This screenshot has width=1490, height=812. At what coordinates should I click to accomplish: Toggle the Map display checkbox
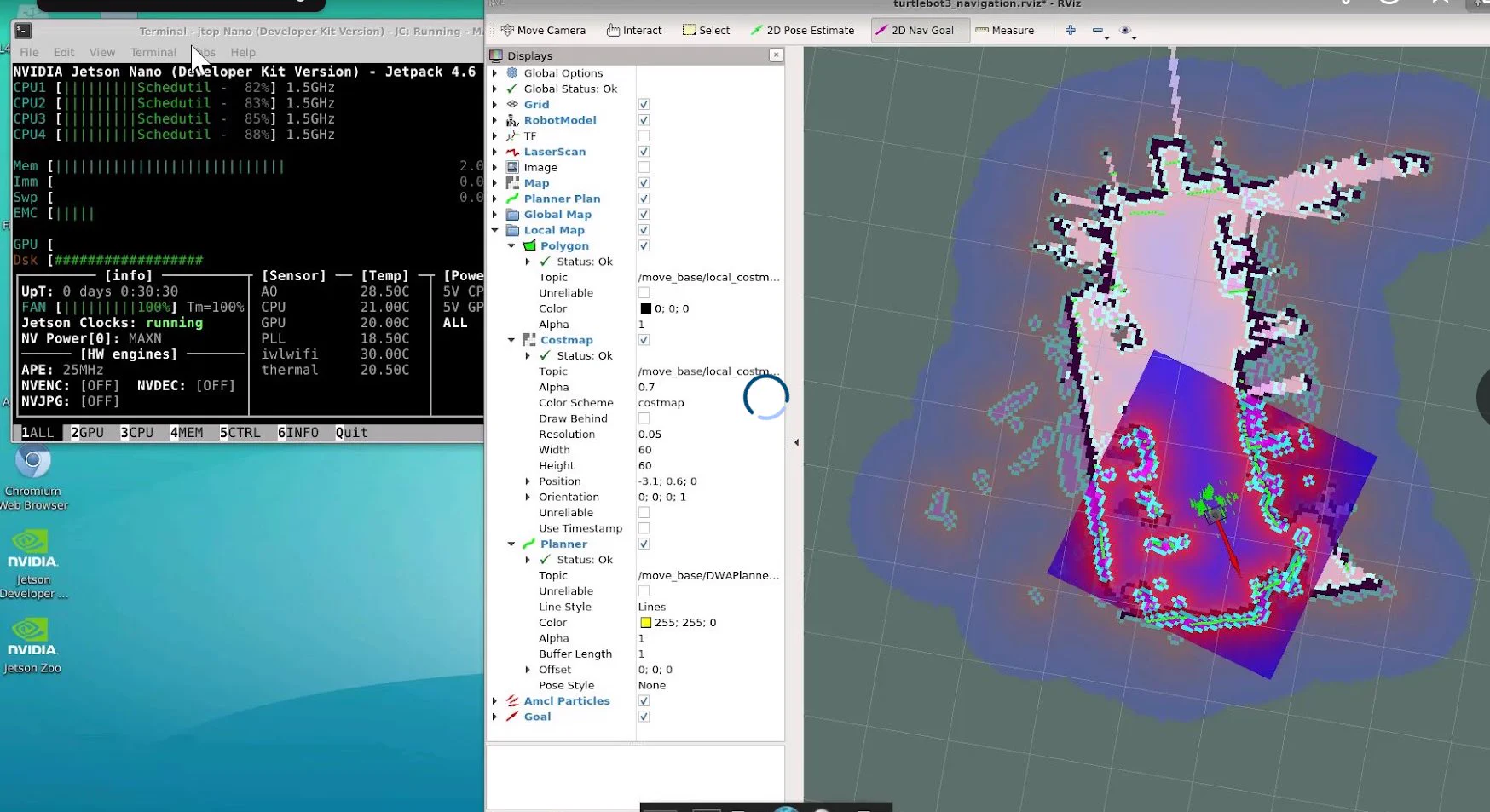click(x=644, y=183)
